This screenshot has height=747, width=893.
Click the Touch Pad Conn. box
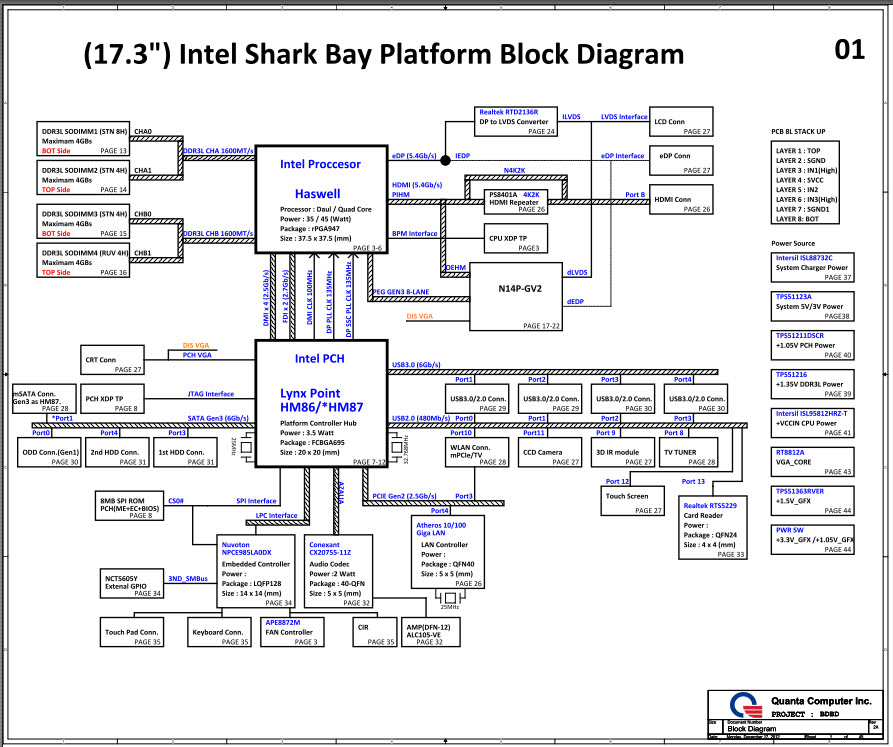coord(132,632)
